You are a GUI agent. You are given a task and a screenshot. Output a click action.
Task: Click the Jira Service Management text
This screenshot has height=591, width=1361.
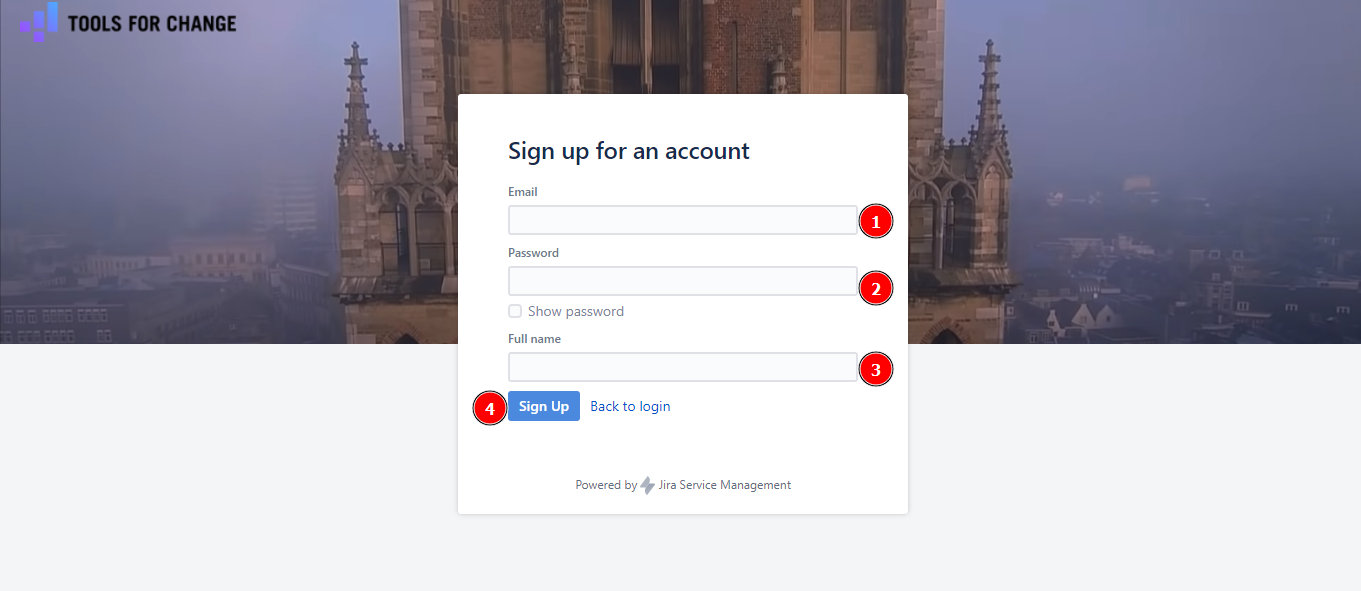725,485
